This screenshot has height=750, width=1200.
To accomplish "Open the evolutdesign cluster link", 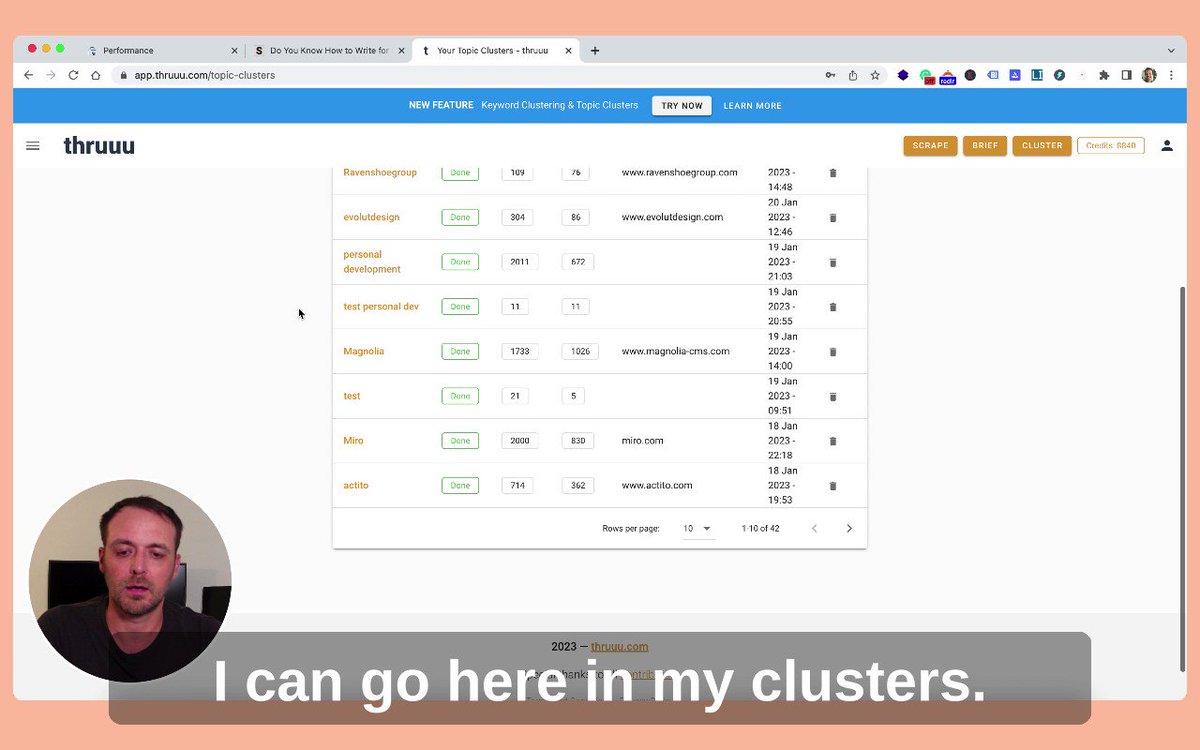I will 371,217.
